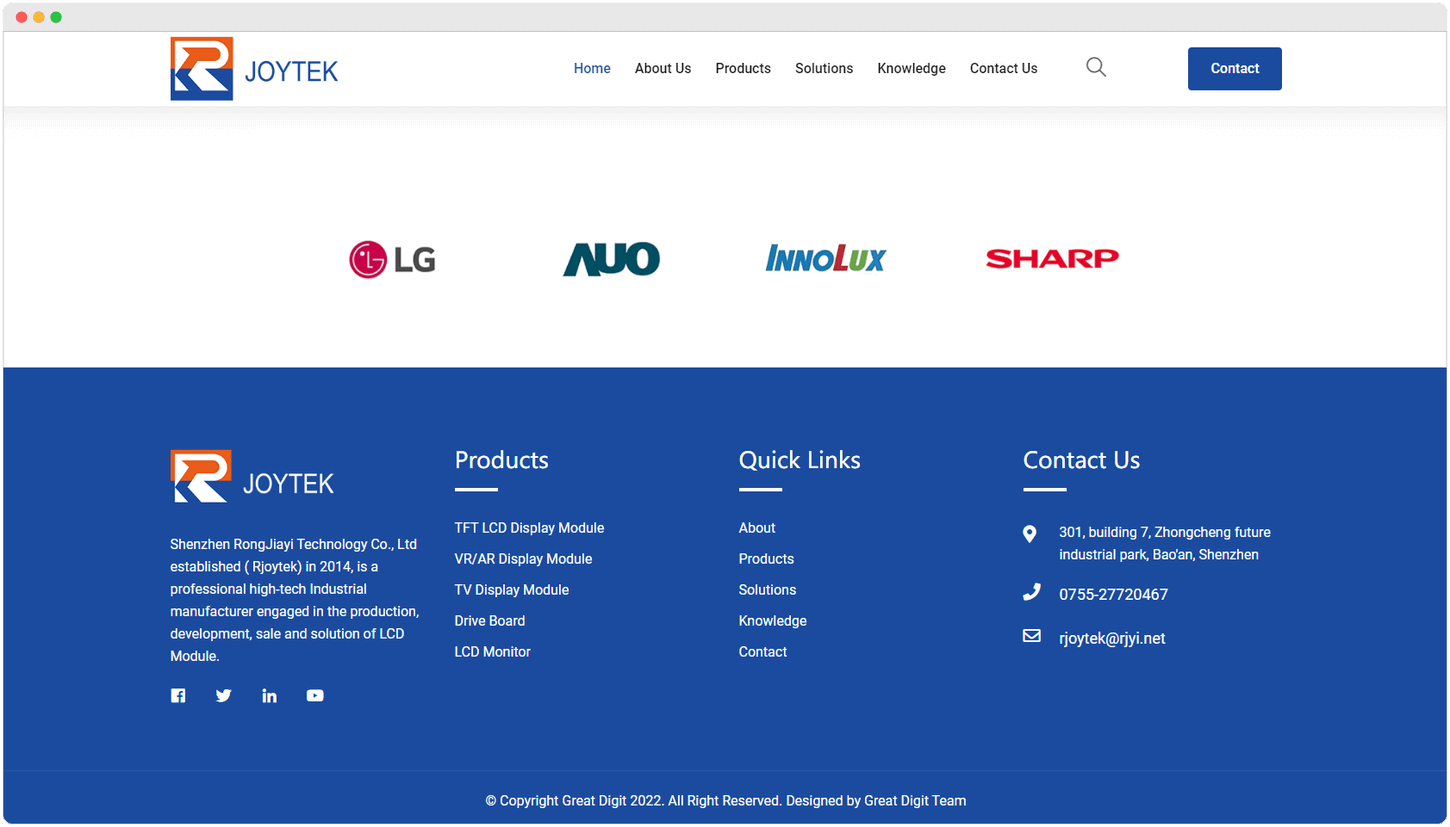This screenshot has width=1450, height=827.
Task: Open Knowledge in header menu
Action: point(911,69)
